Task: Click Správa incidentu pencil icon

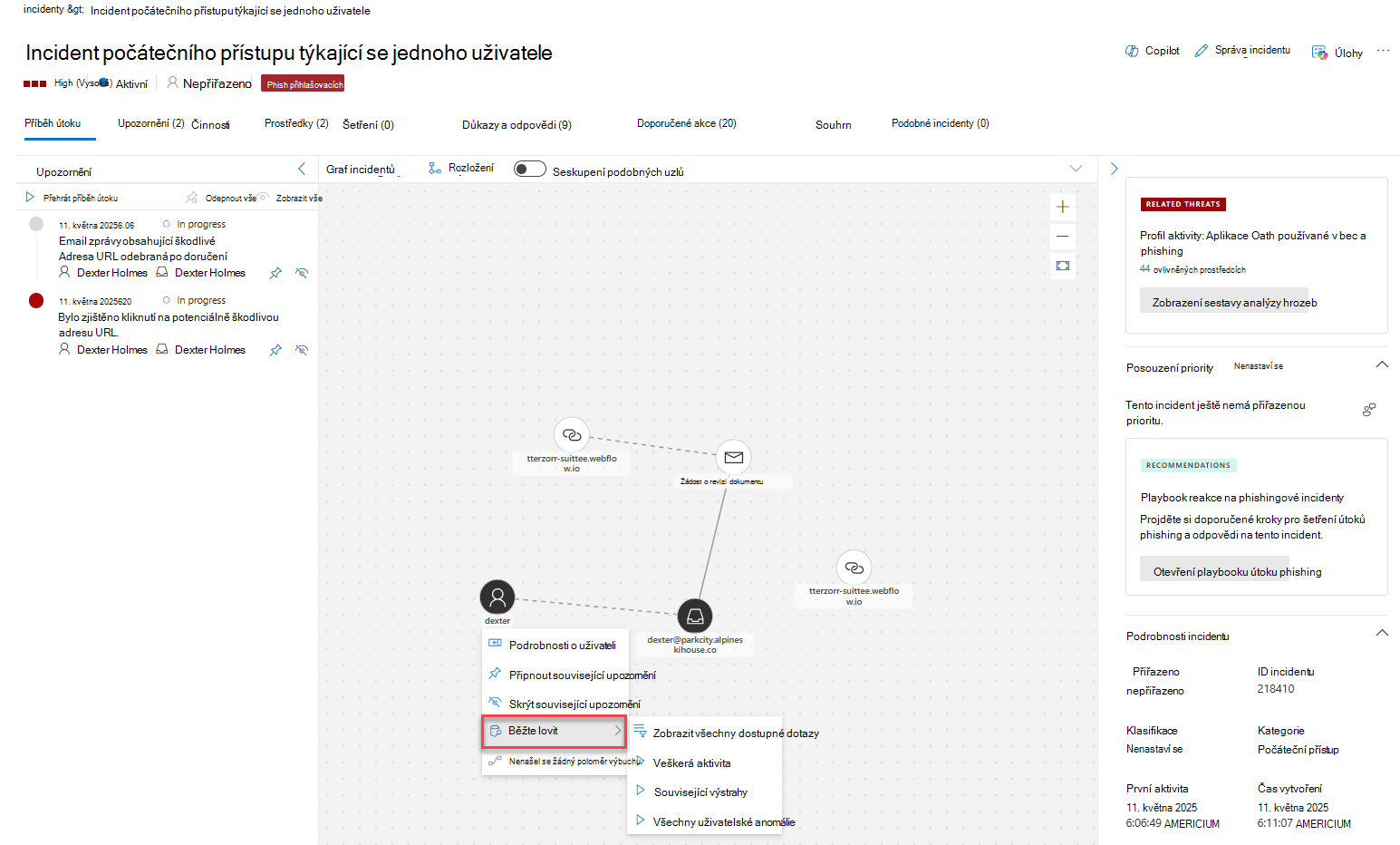Action: tap(1202, 51)
